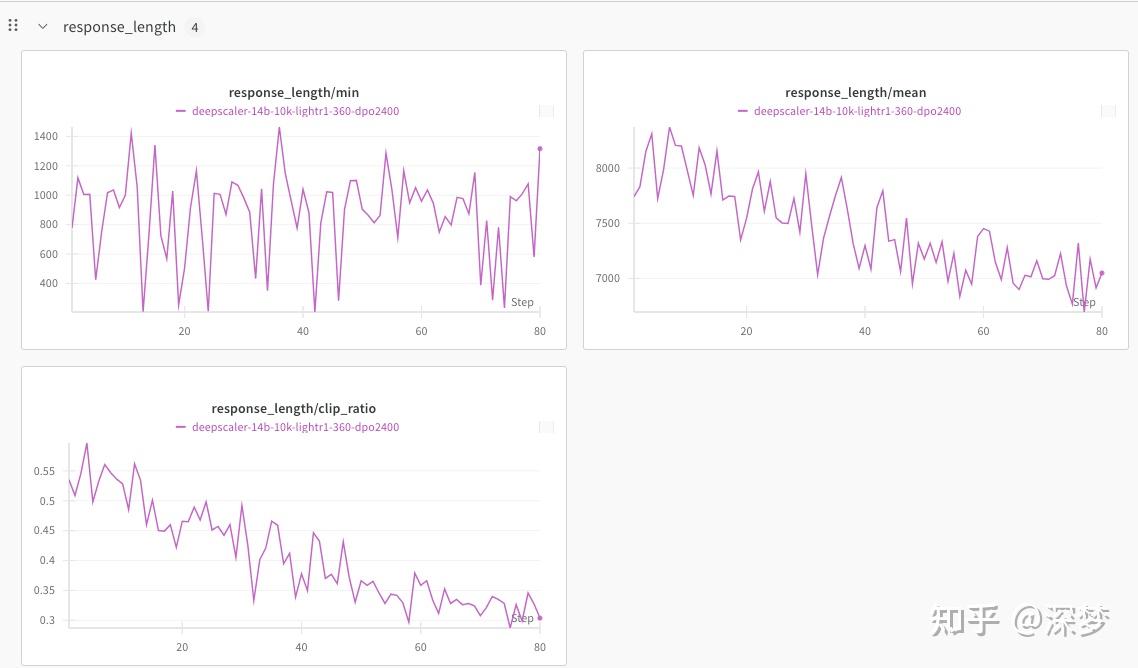Click the step 80 endpoint dot in min chart
Viewport: 1138px width, 668px height.
coord(540,149)
